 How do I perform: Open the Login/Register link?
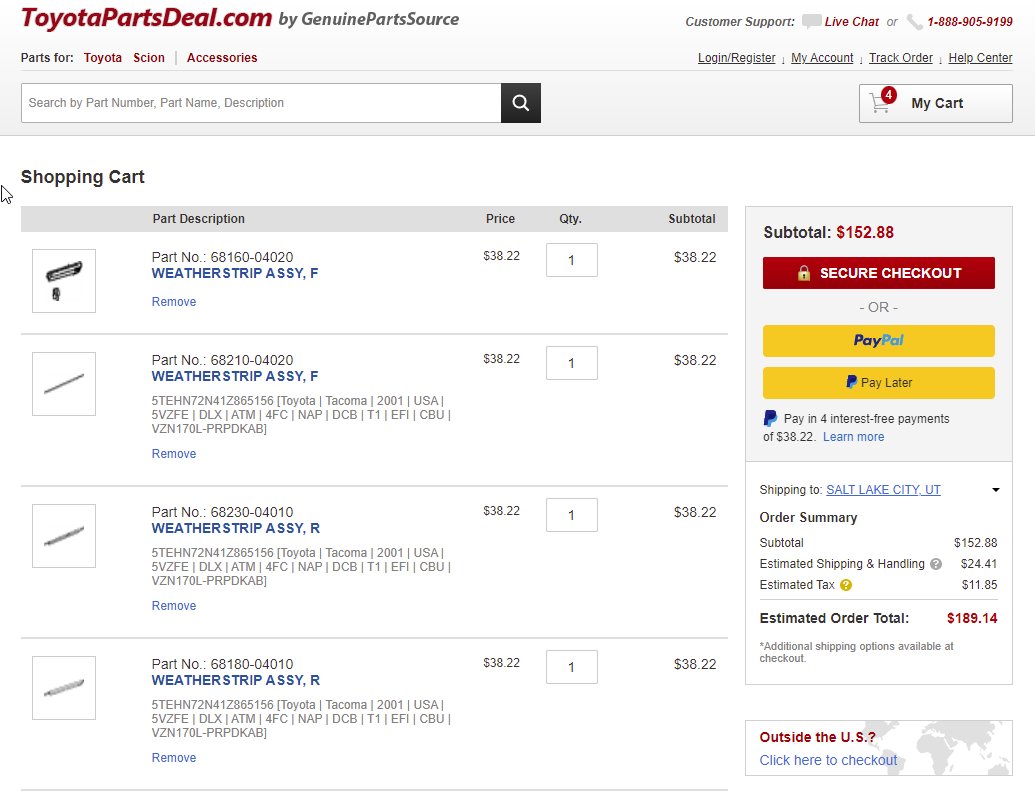click(737, 58)
